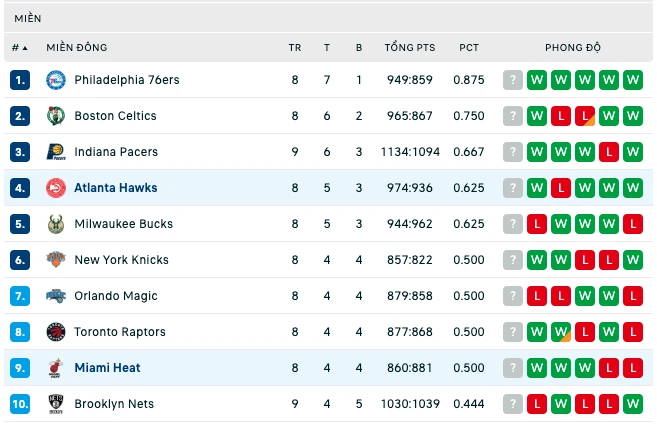Viewport: 657px width, 426px height.
Task: Click PCT value 0.444 for Brooklyn Nets
Action: [469, 404]
